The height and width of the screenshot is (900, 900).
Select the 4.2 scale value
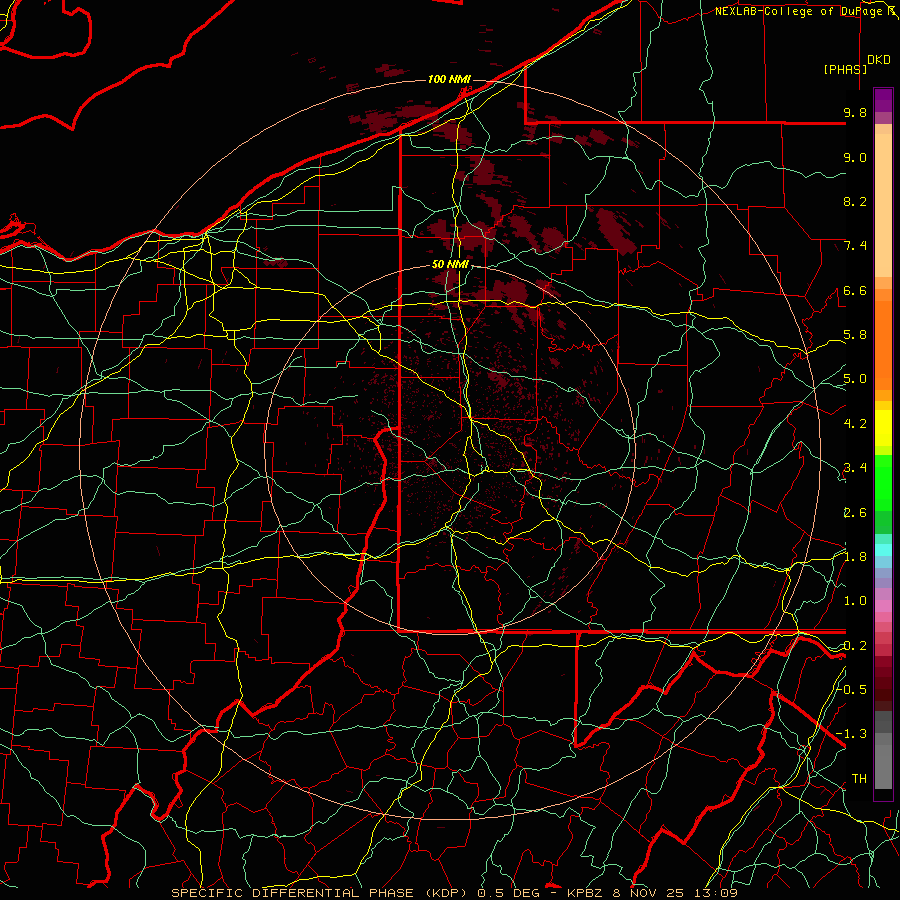click(855, 424)
